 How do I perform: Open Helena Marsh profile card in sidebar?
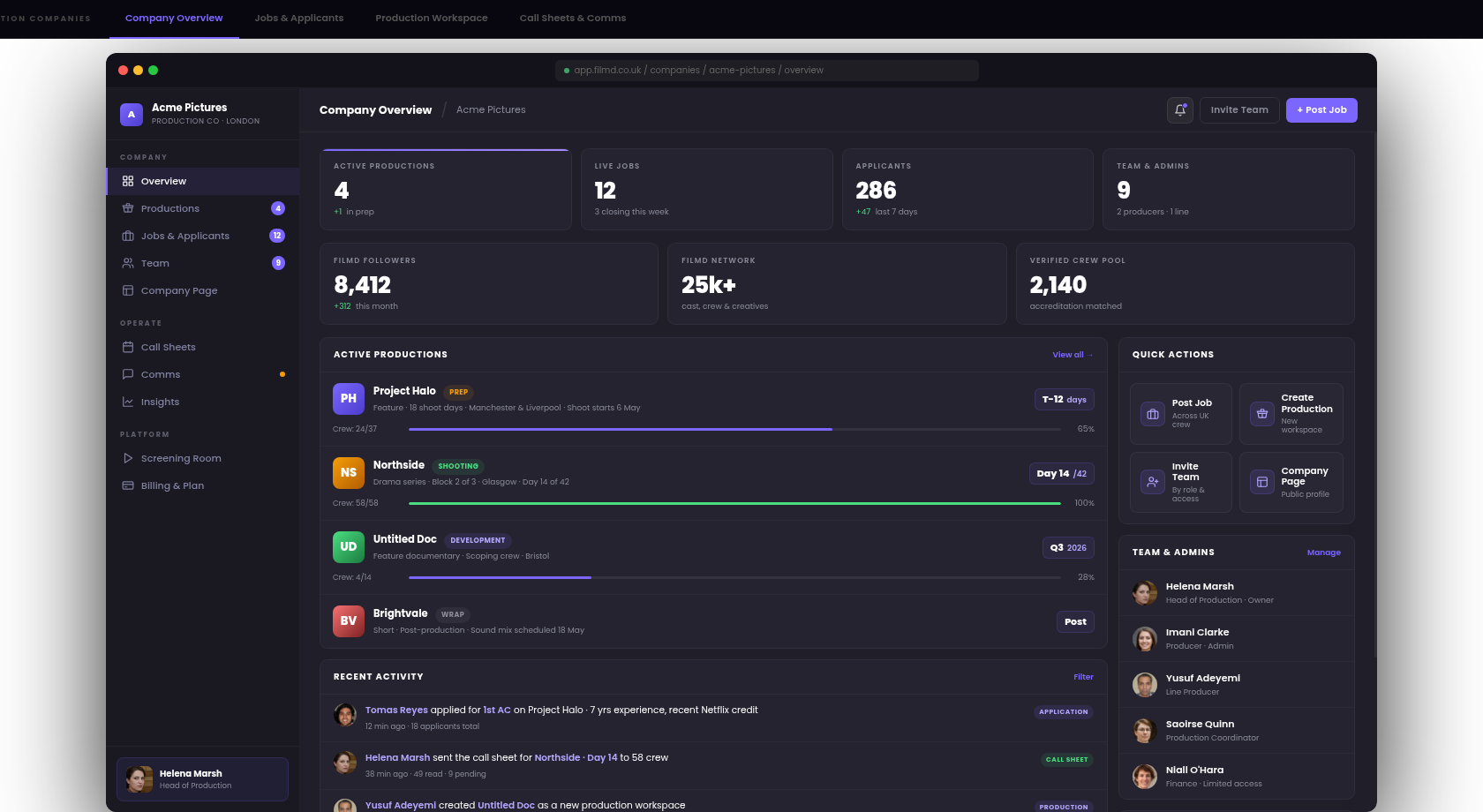(202, 779)
